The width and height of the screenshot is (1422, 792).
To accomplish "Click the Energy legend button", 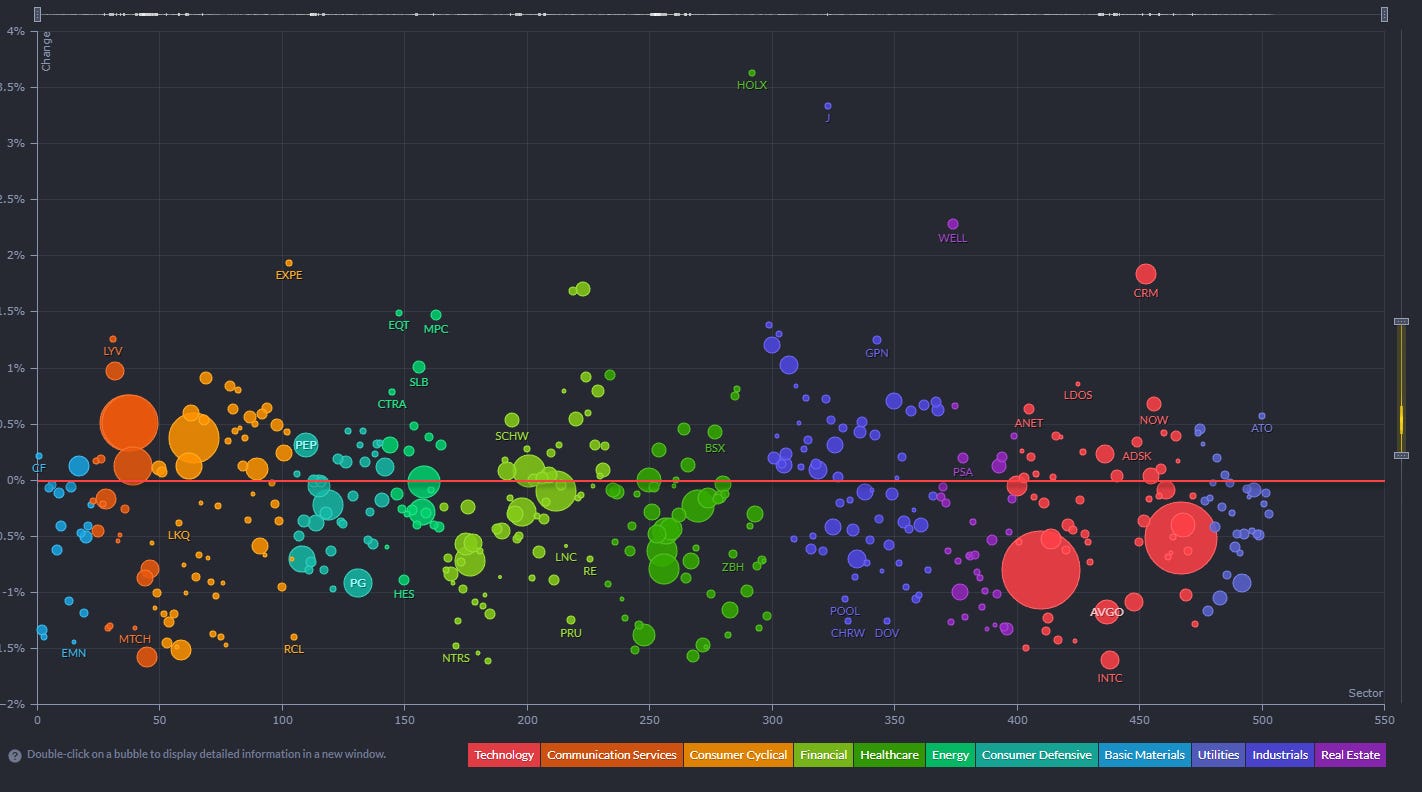I will point(950,755).
